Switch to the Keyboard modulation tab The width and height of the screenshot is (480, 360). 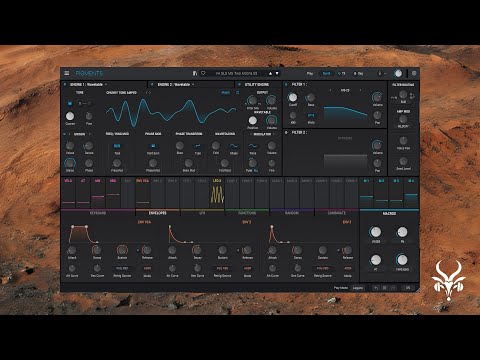pyautogui.click(x=98, y=213)
